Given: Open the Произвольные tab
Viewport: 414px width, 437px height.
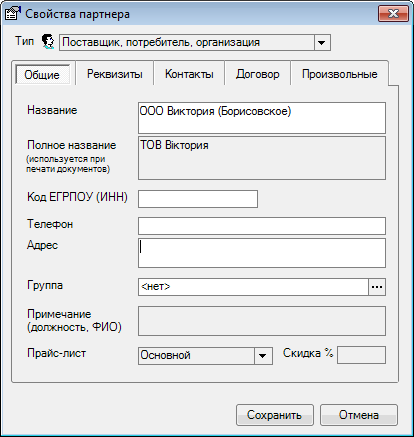Looking at the screenshot, I should click(x=340, y=74).
